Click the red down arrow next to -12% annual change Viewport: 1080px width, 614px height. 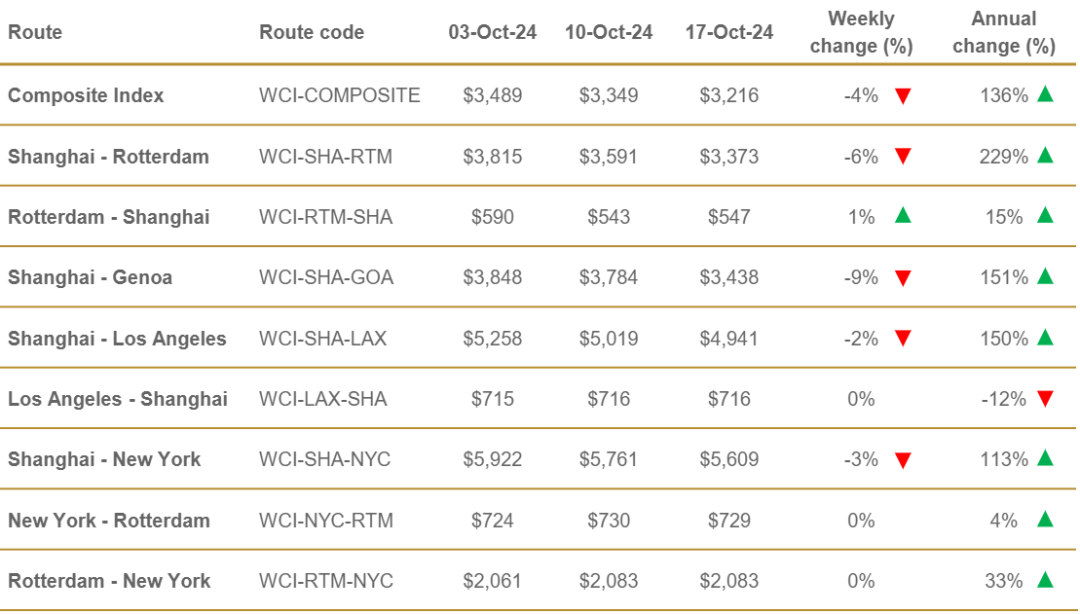pos(1045,399)
